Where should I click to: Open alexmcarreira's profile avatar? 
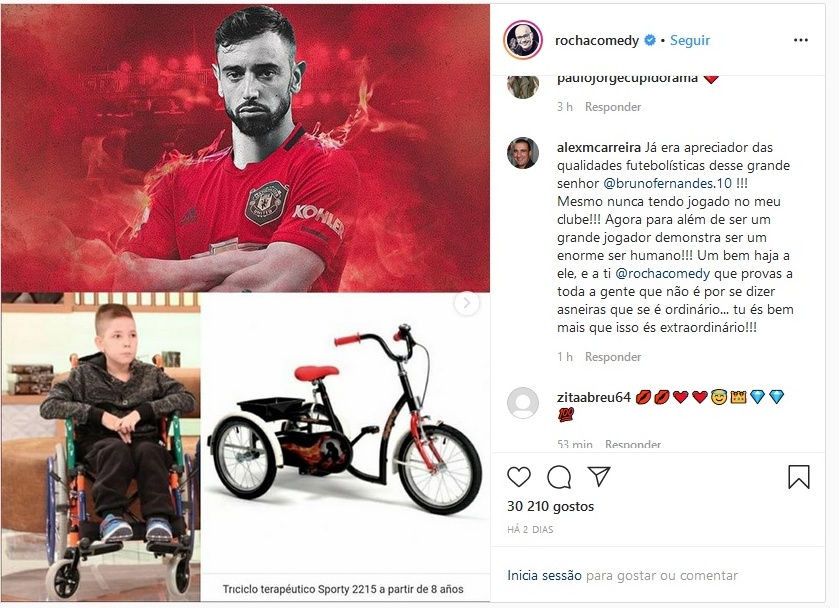(523, 153)
